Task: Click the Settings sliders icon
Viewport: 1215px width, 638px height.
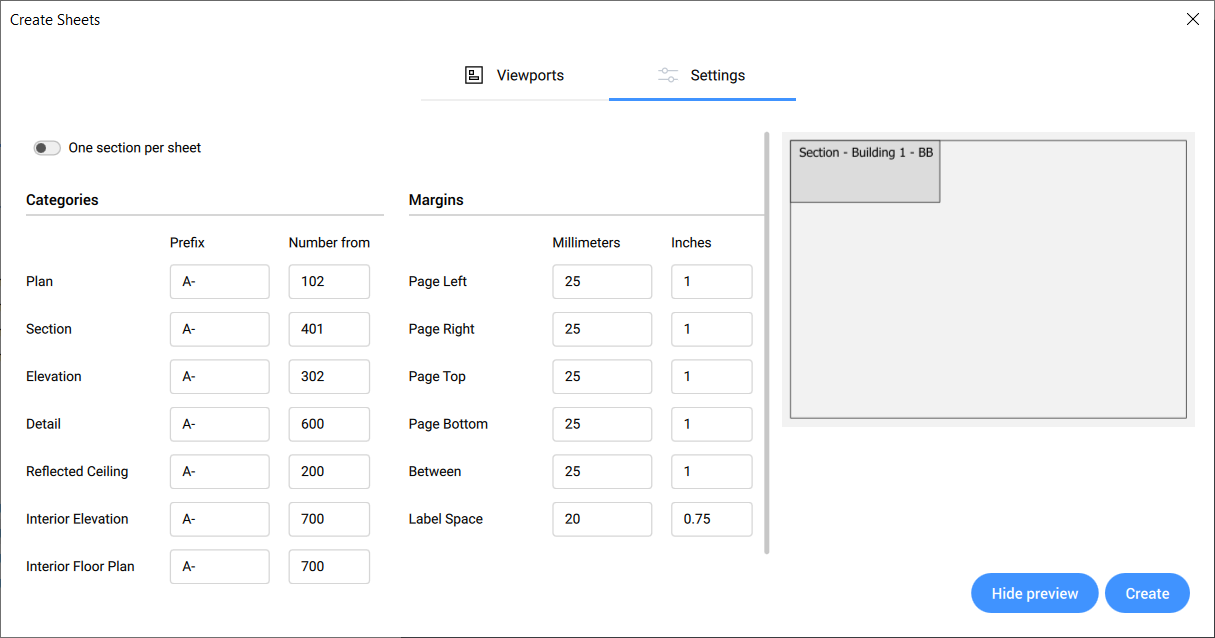Action: pos(668,75)
